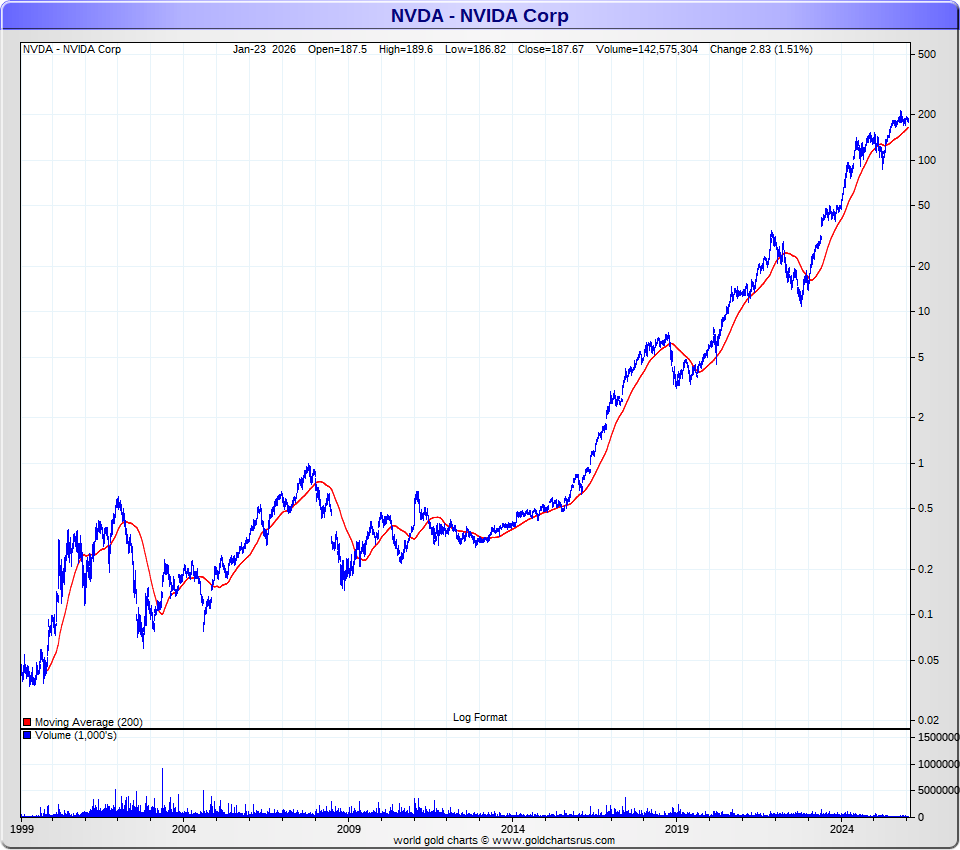The image size is (960, 850).
Task: Click the '0.5' price axis label
Action: click(926, 508)
